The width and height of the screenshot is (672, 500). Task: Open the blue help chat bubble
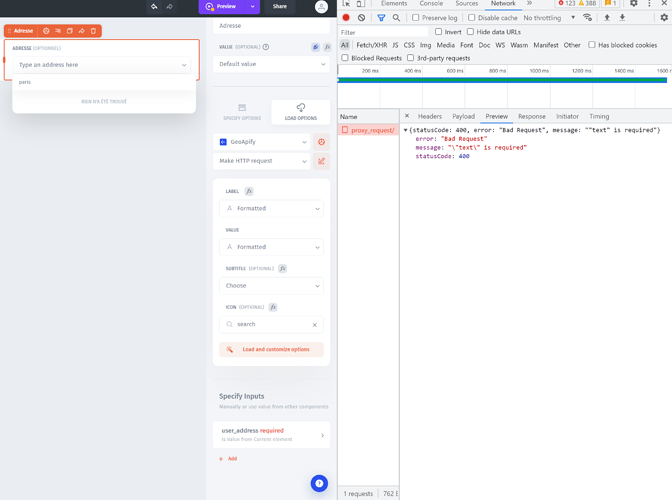coord(319,483)
